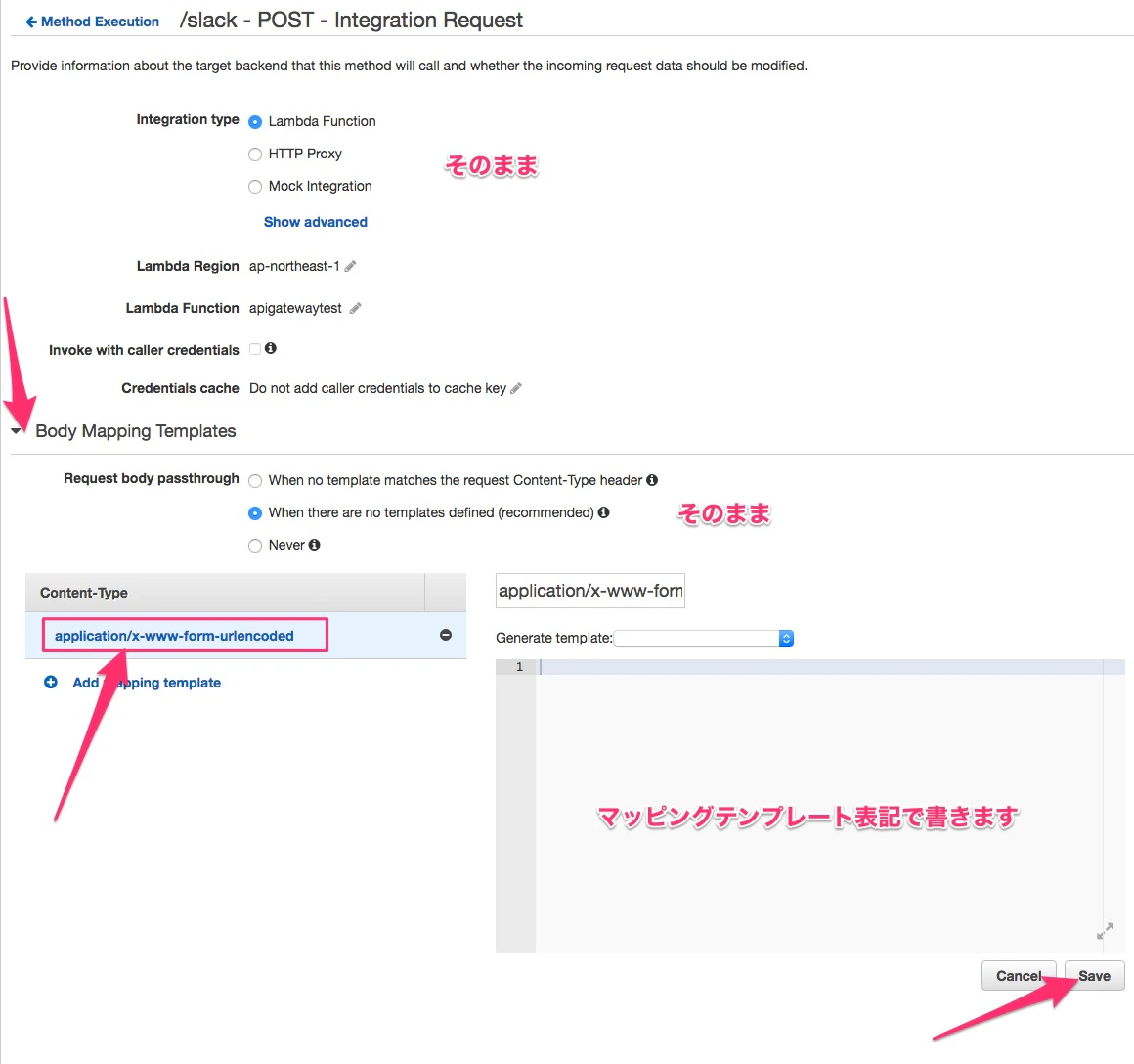
Task: Click plus icon to add template
Action: [x=51, y=682]
